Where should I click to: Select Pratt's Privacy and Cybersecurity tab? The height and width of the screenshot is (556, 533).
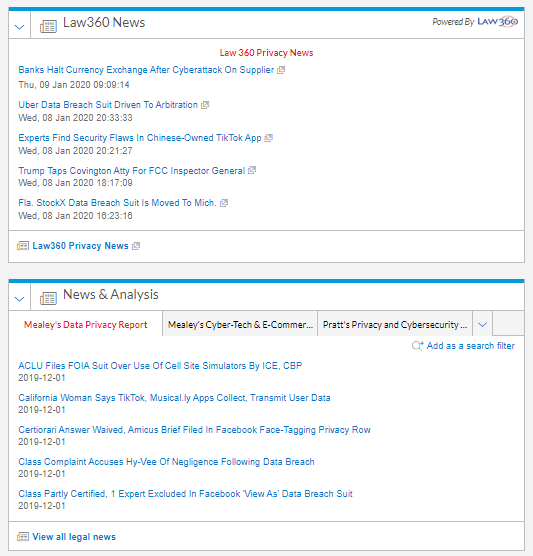(x=395, y=324)
